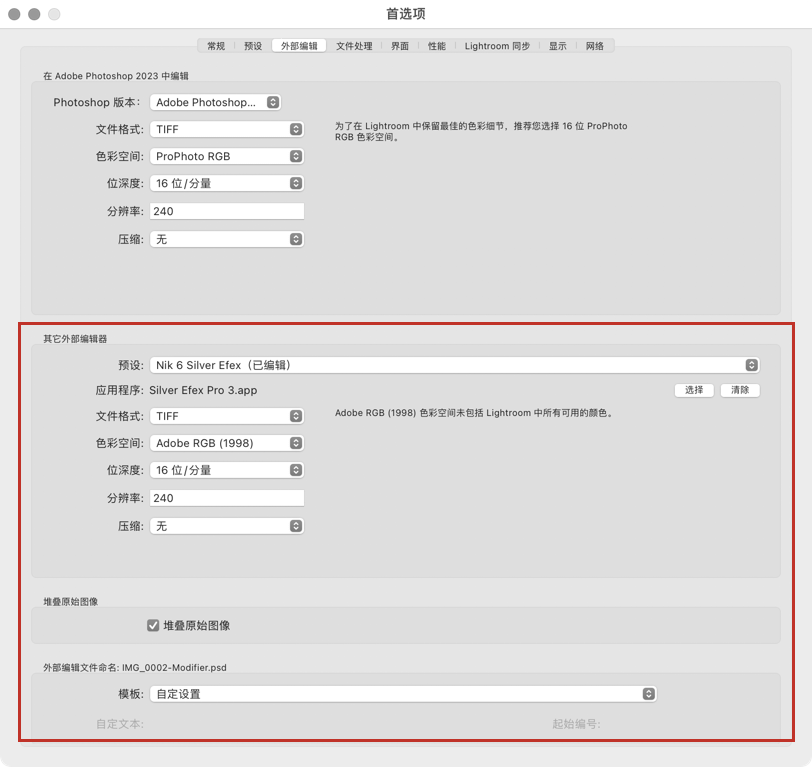Toggle the 堆叠原始图像 checkbox
This screenshot has height=767, width=812.
click(x=153, y=626)
